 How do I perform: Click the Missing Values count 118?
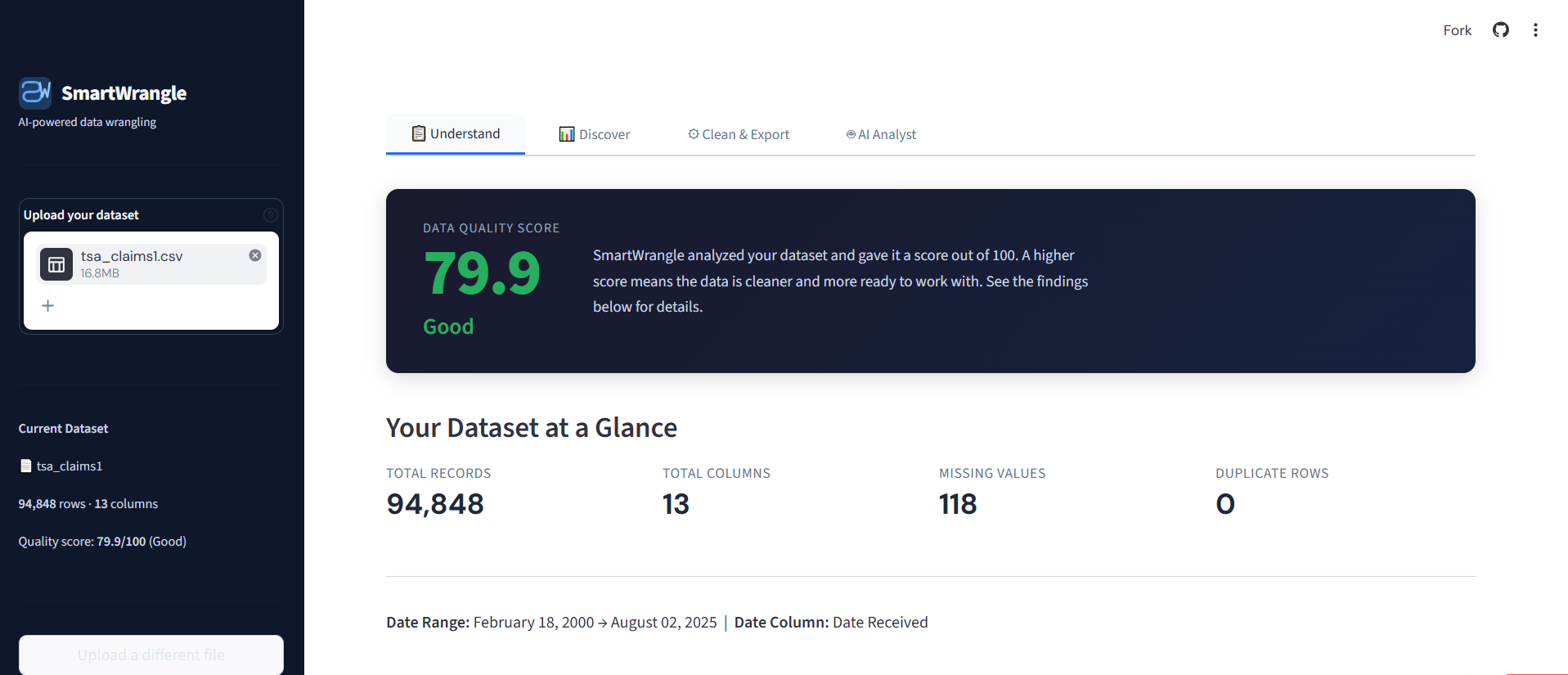[x=958, y=504]
